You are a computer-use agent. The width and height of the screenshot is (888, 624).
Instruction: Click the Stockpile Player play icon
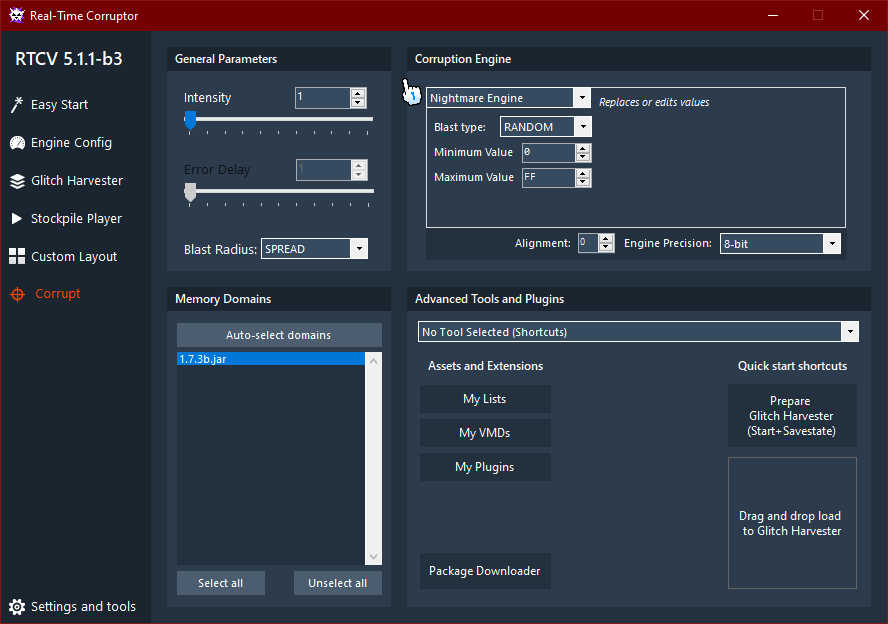17,219
